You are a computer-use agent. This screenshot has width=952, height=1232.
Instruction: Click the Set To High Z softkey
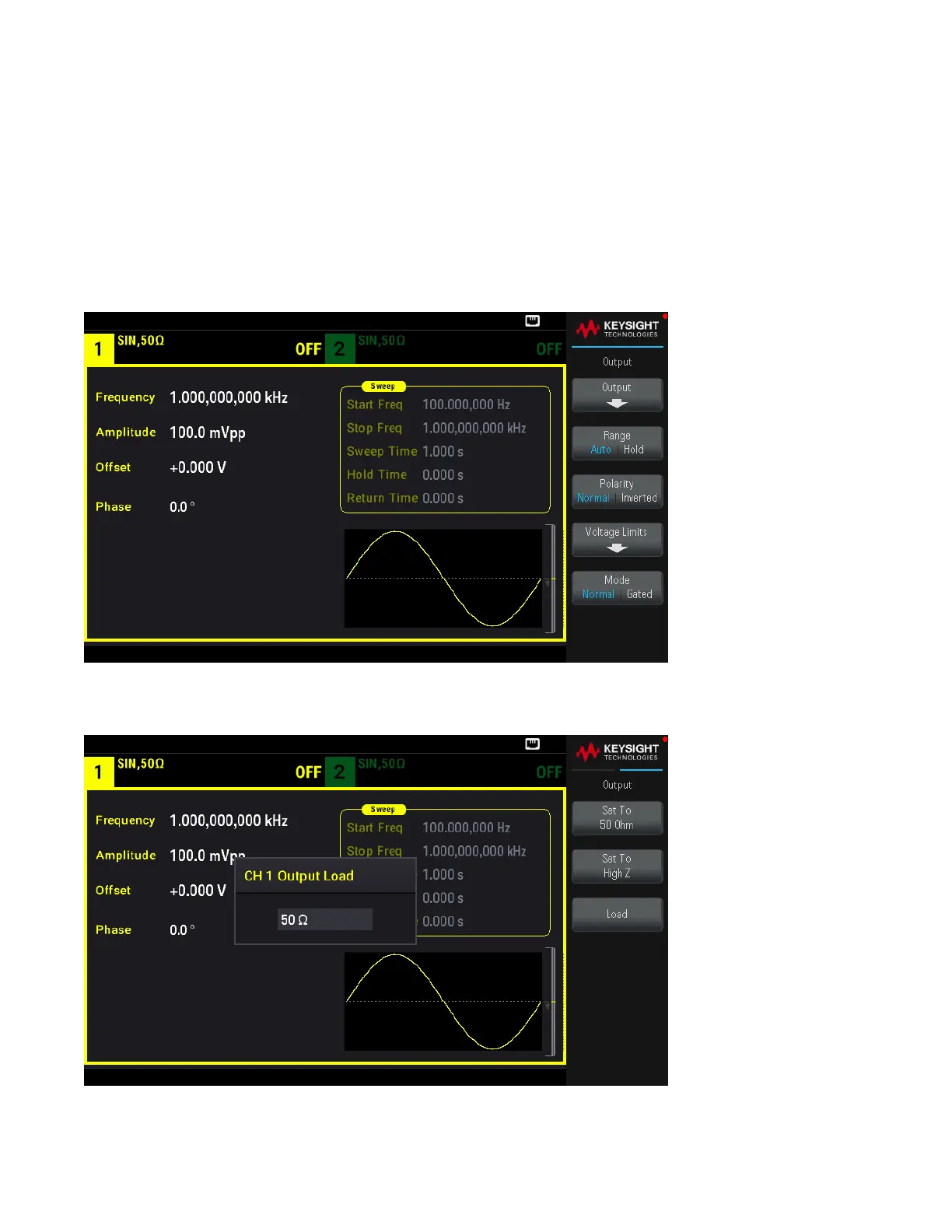617,866
